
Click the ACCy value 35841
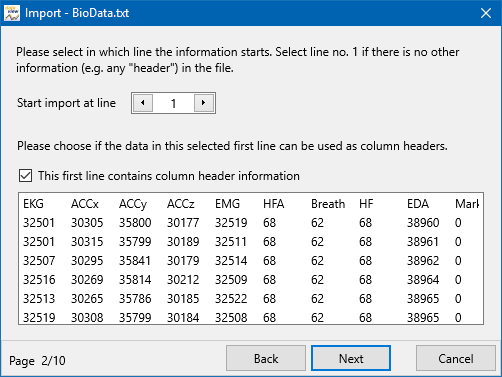tap(135, 260)
